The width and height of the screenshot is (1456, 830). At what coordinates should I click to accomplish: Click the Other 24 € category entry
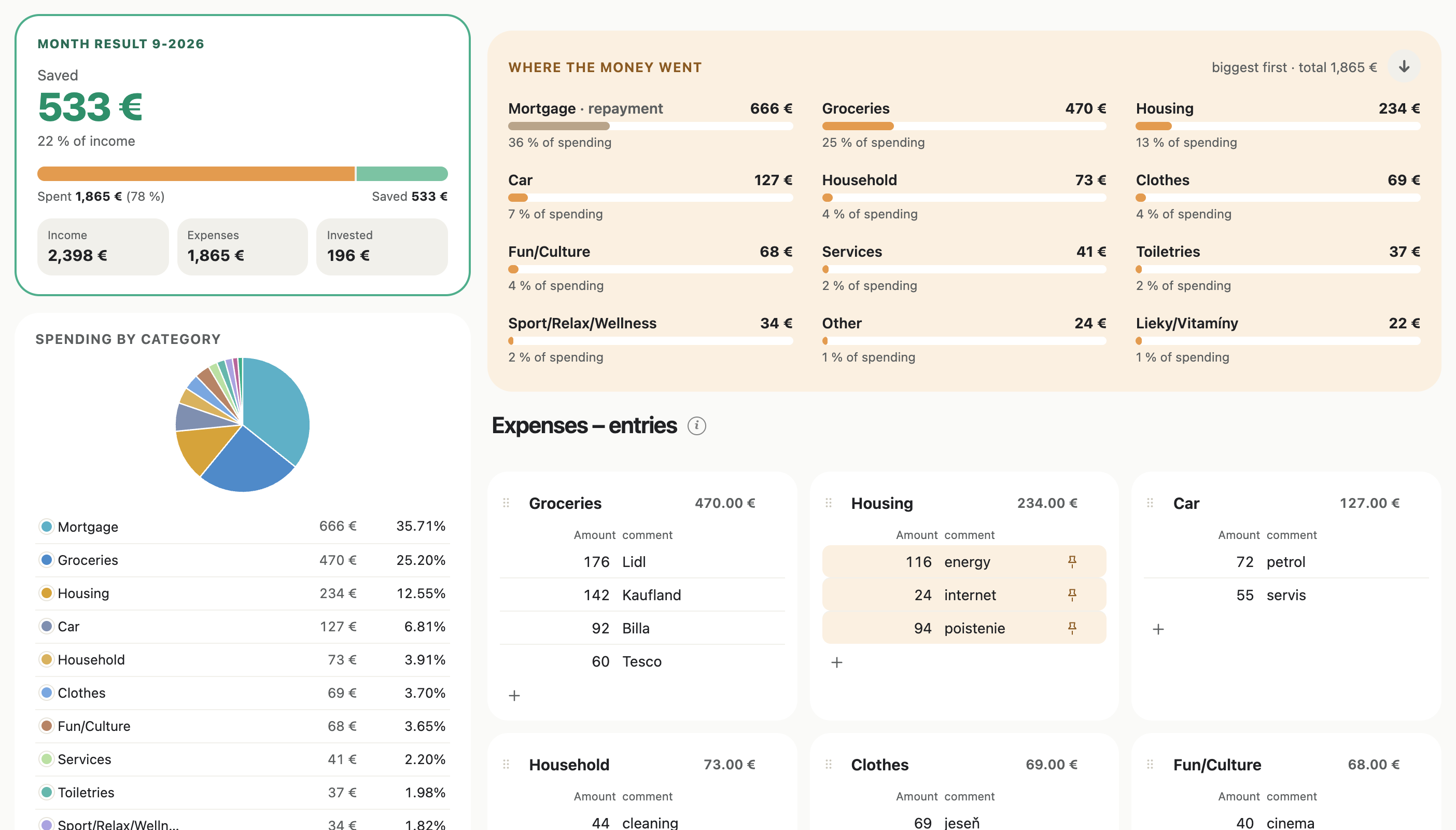(x=964, y=340)
